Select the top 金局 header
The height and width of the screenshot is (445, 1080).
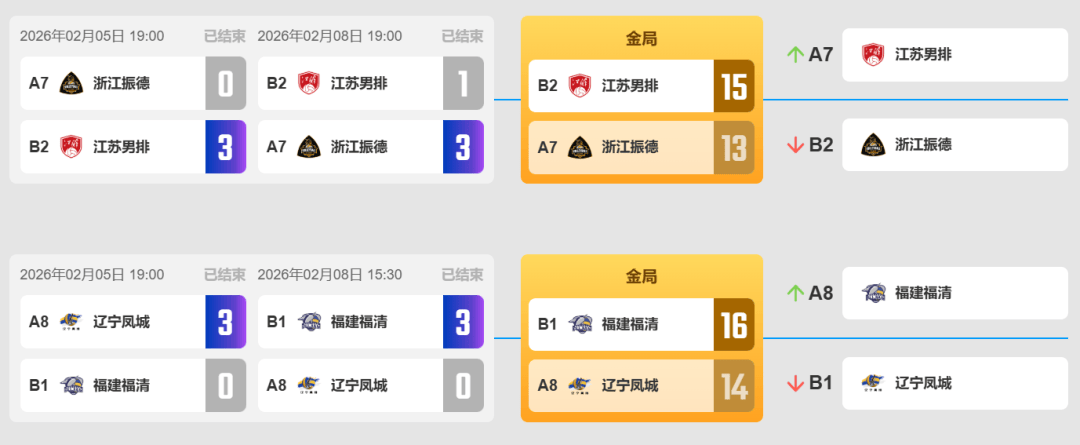641,39
